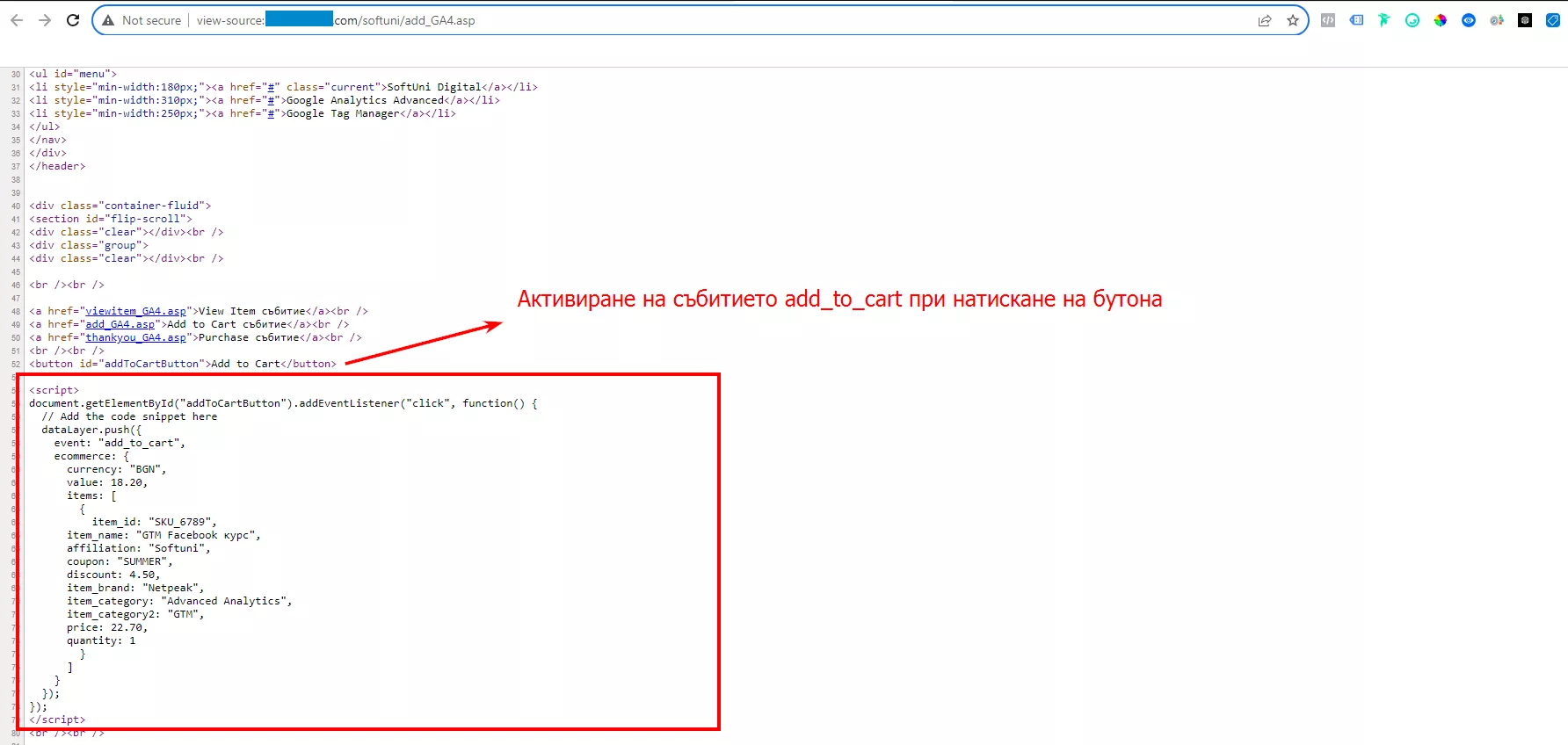Click the ecommerce: { line
Screen dimensions: 1568x745
(91, 456)
